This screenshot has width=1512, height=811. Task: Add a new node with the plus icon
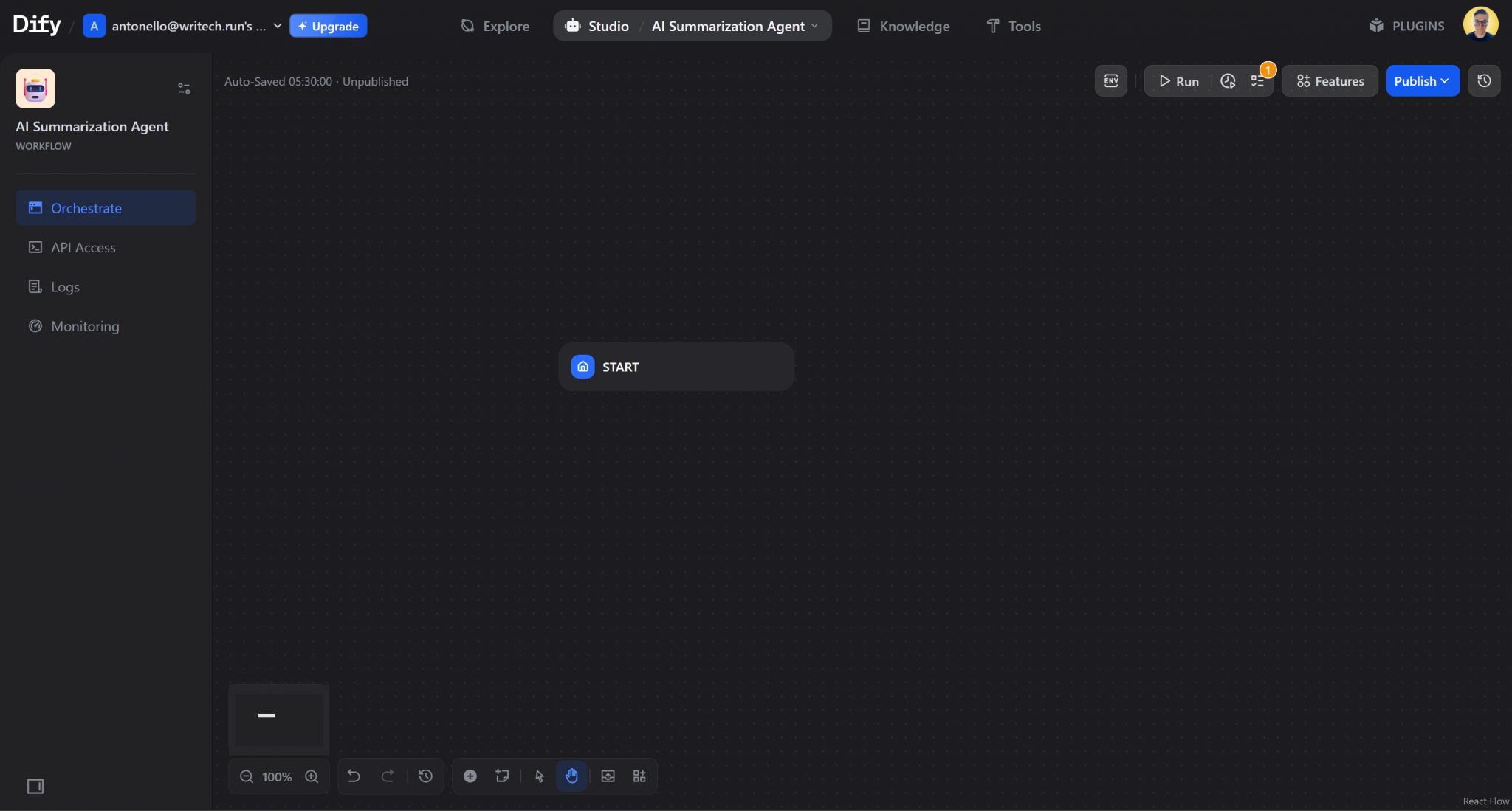tap(470, 776)
